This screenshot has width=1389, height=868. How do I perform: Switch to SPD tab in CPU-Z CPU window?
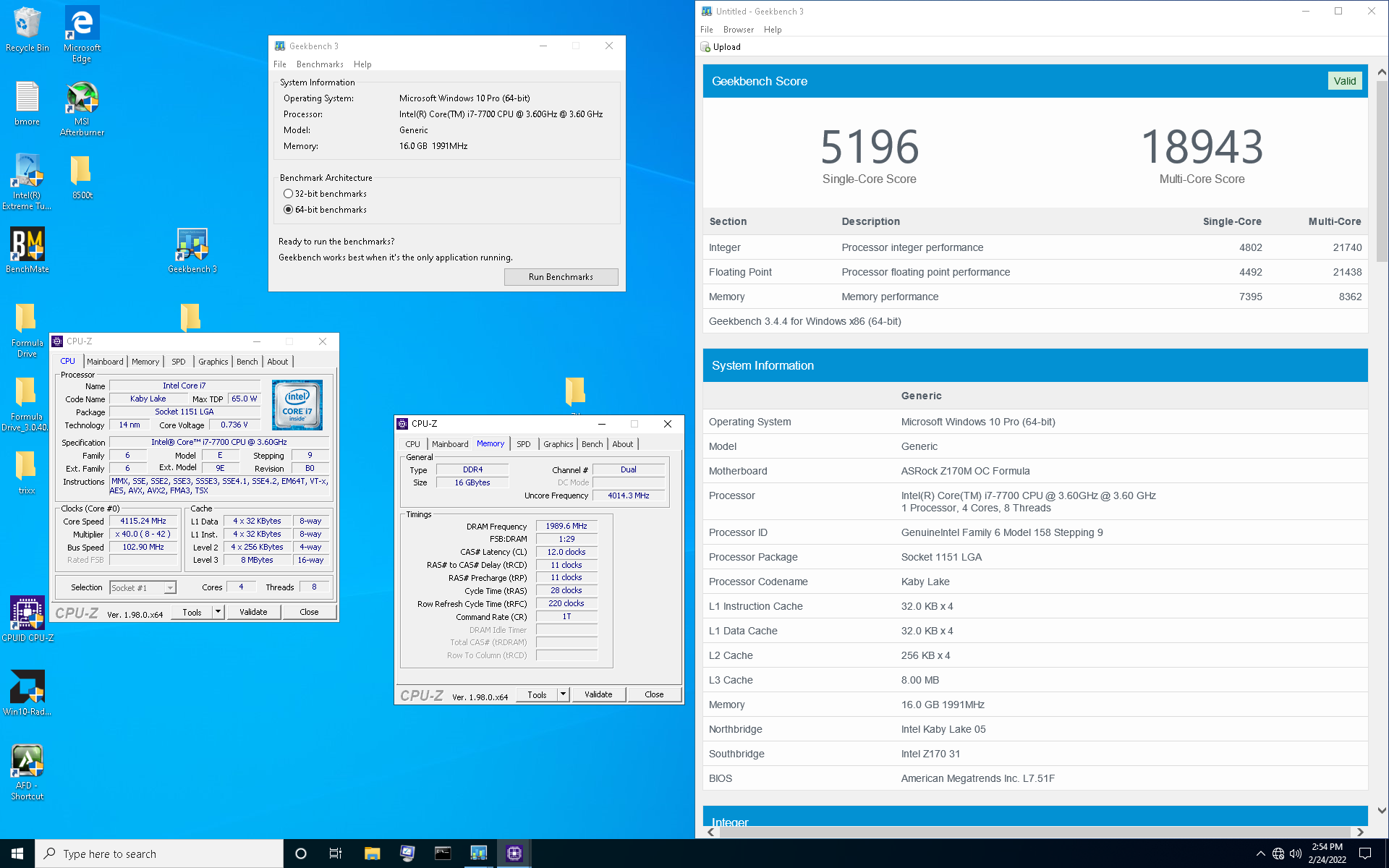pyautogui.click(x=179, y=362)
